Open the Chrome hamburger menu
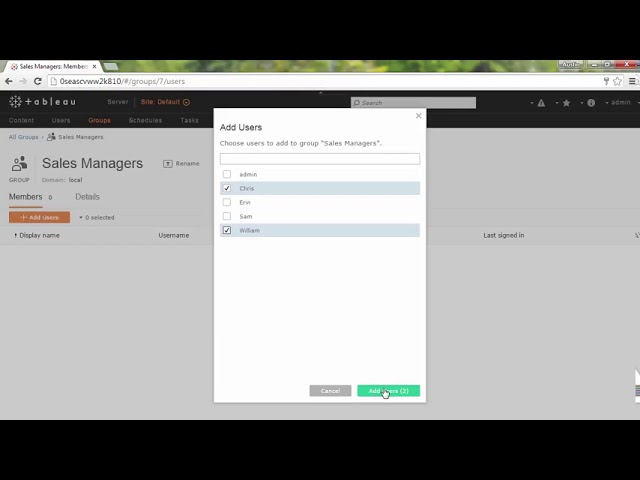 pos(632,81)
